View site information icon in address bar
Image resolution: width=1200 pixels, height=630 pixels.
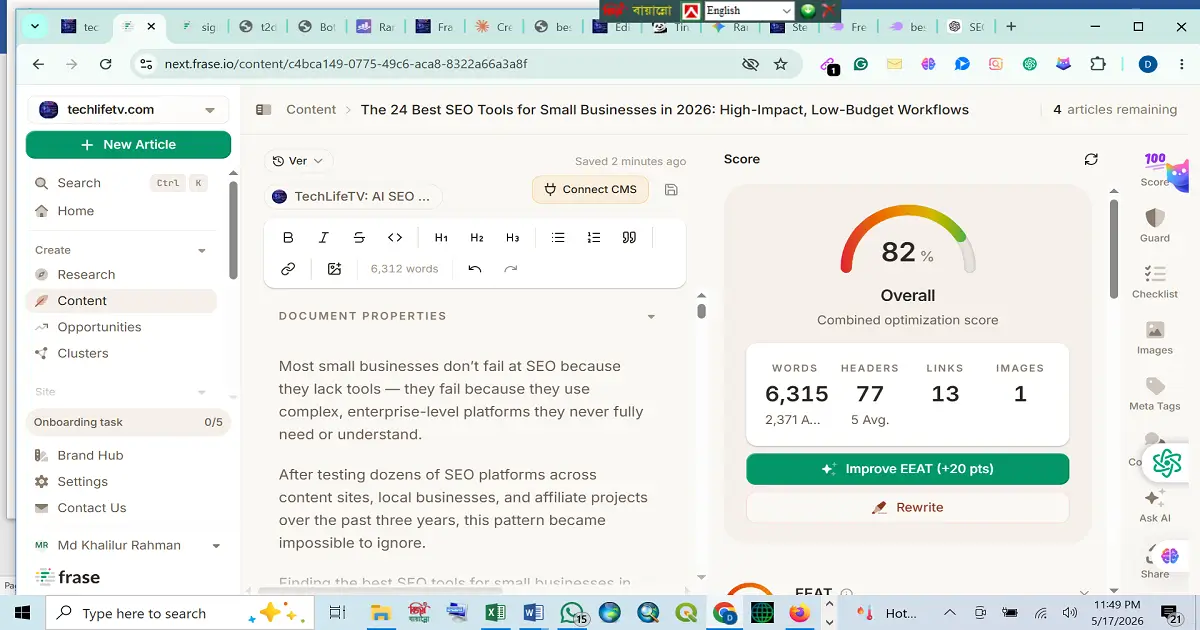tap(146, 64)
